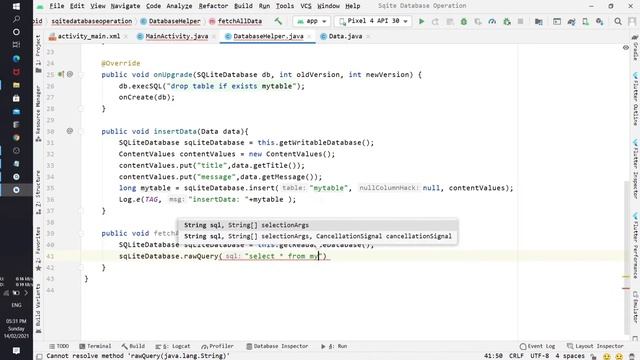This screenshot has width=640, height=360.
Task: Open Microsoft Edge from taskbar
Action: tap(16, 58)
